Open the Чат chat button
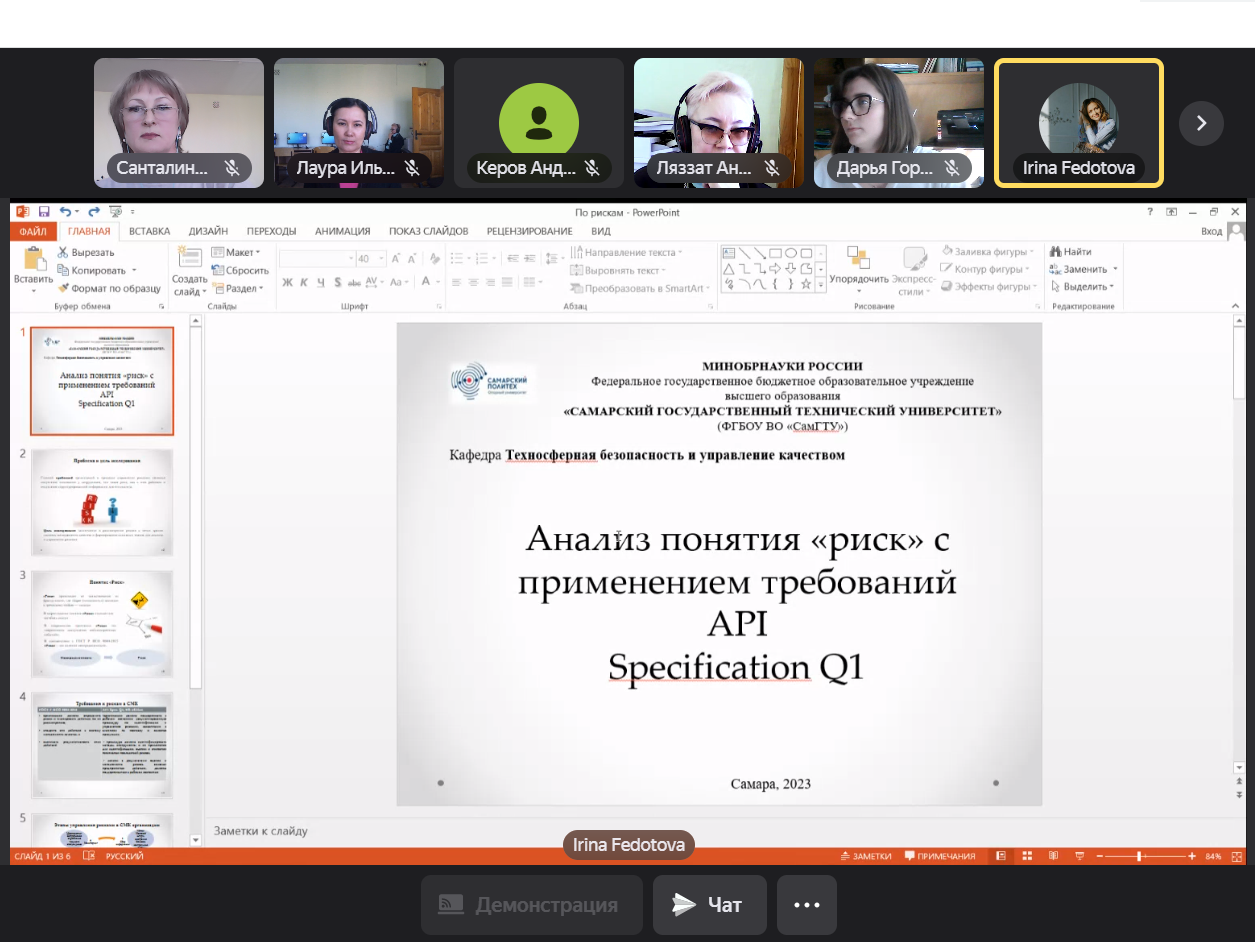 pos(709,905)
